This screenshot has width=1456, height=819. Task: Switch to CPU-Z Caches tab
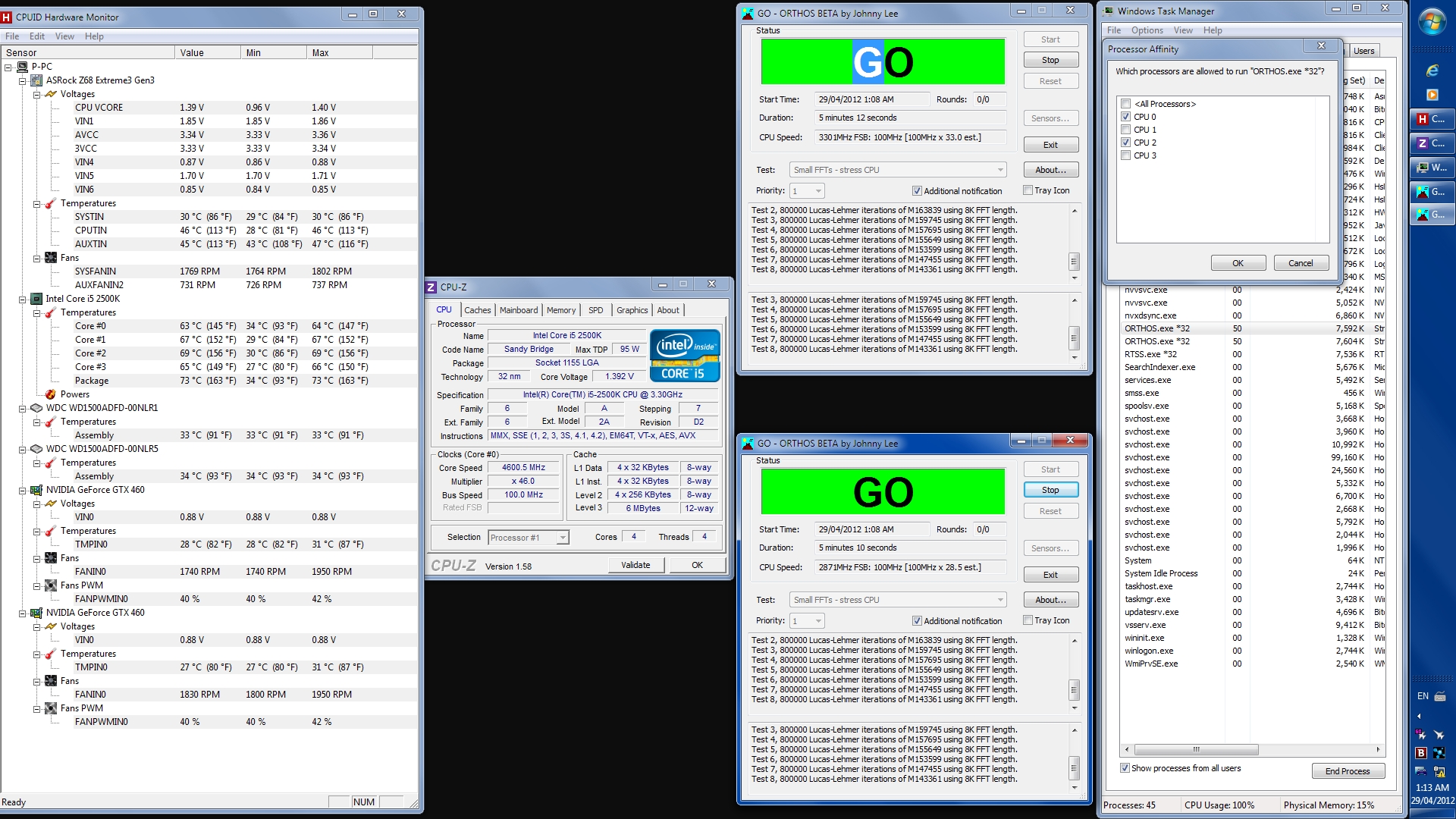[x=477, y=310]
